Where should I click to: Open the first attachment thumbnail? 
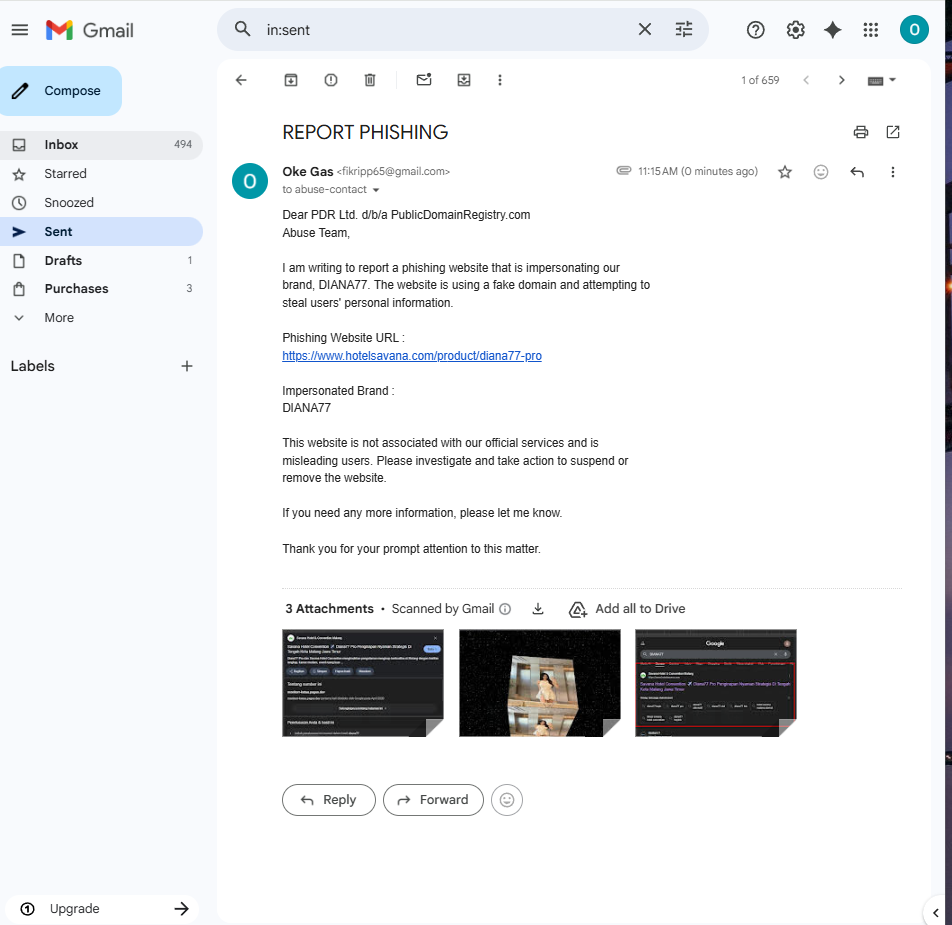click(362, 683)
